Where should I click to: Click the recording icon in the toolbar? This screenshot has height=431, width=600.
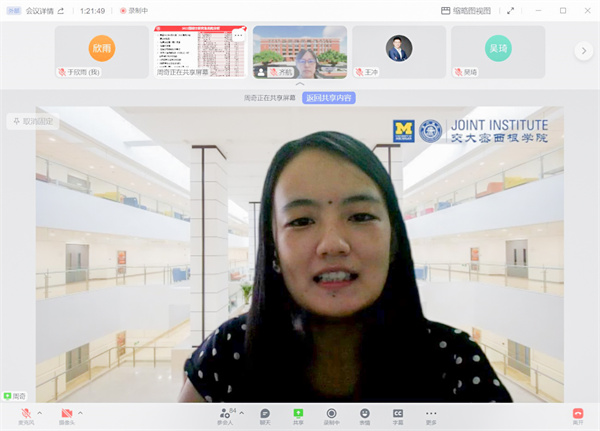pyautogui.click(x=331, y=414)
